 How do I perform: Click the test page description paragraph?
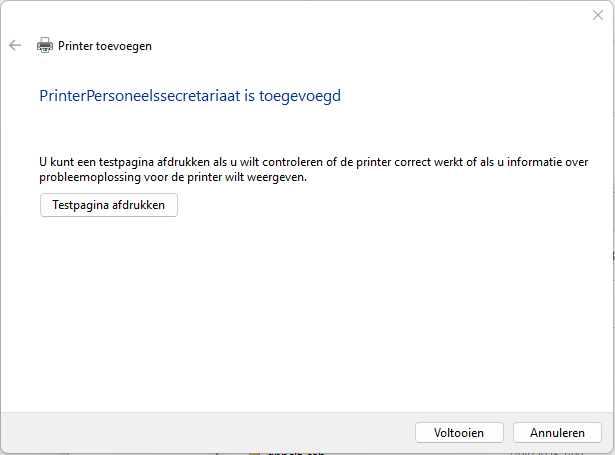pyautogui.click(x=300, y=168)
